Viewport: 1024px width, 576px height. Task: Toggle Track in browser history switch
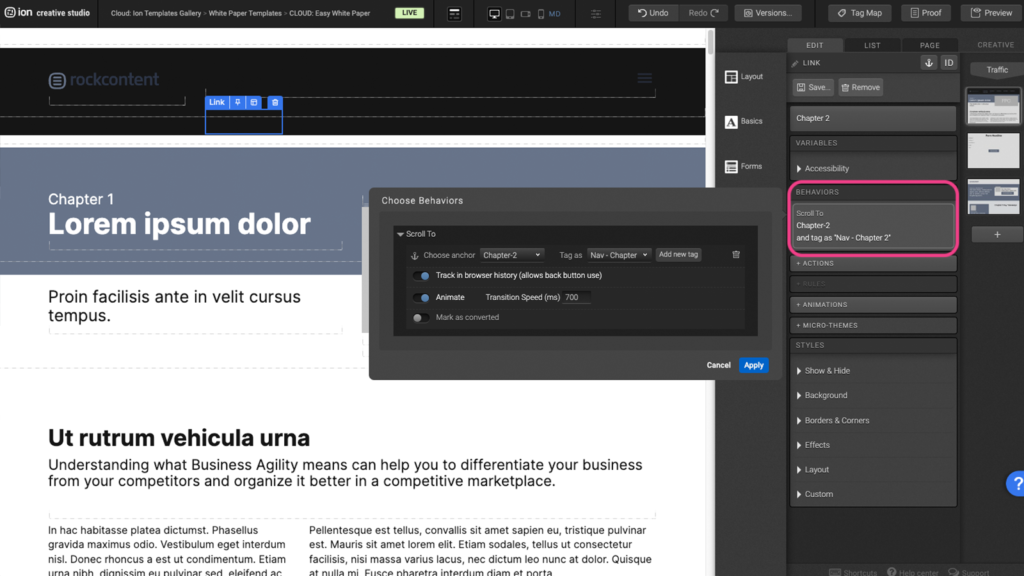pos(421,275)
